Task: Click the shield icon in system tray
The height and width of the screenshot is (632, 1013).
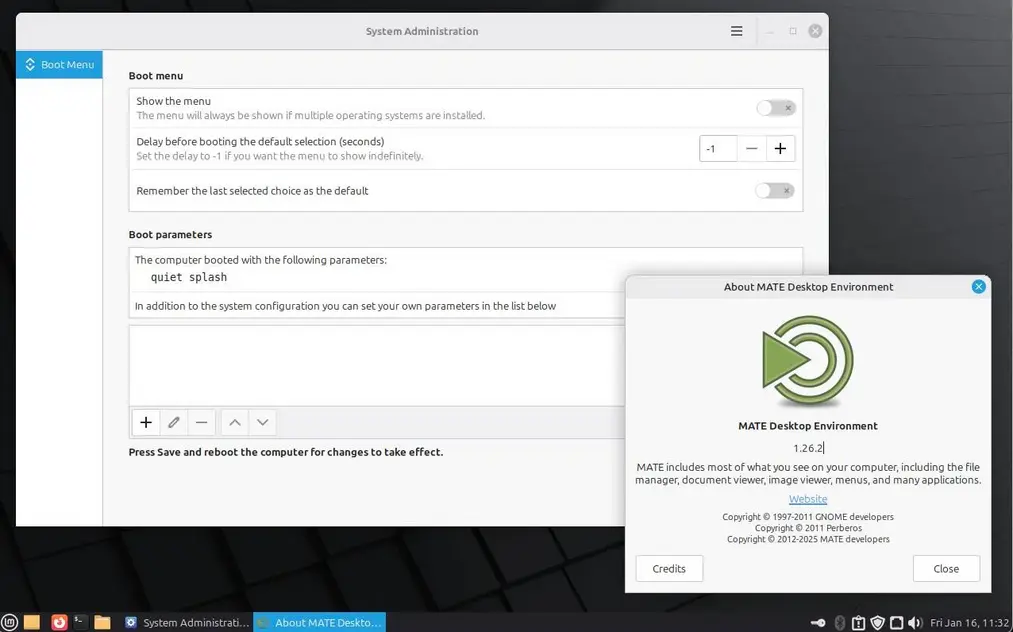Action: (877, 621)
